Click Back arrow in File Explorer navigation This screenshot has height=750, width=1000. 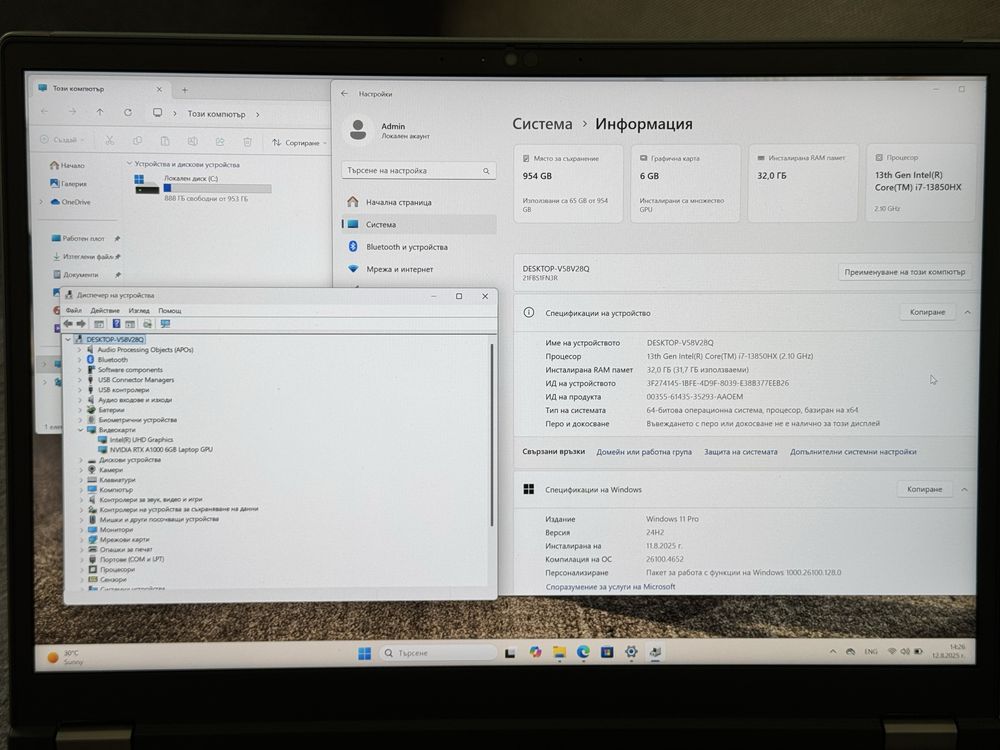[44, 112]
